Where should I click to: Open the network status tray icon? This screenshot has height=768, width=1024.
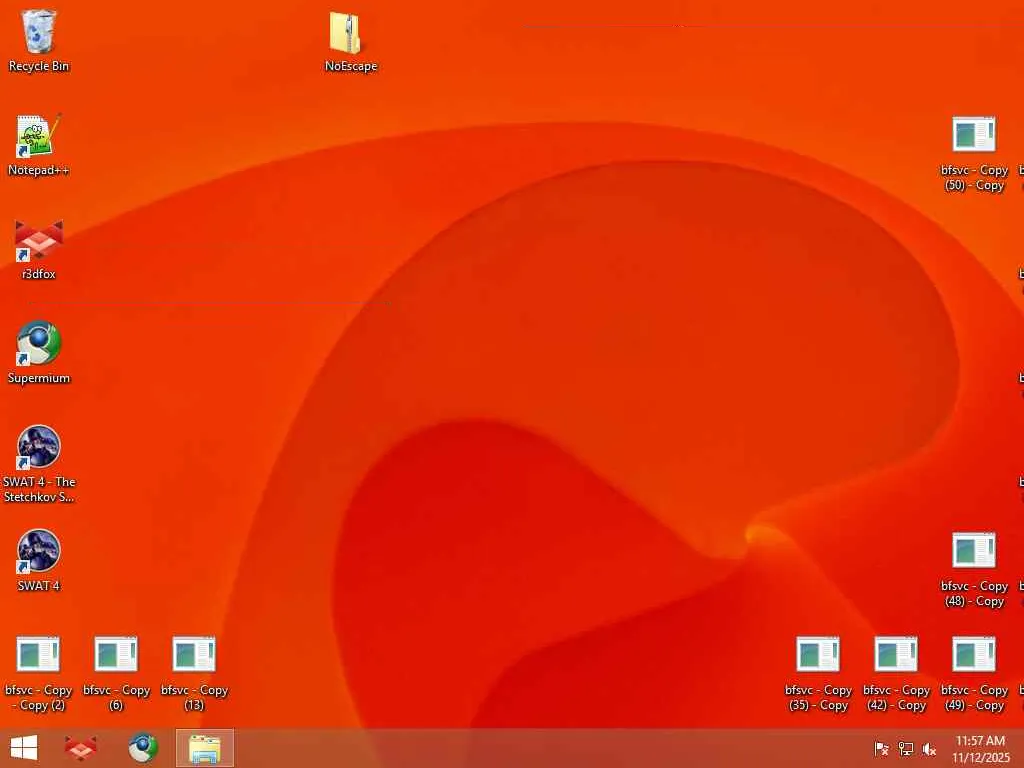coord(905,749)
